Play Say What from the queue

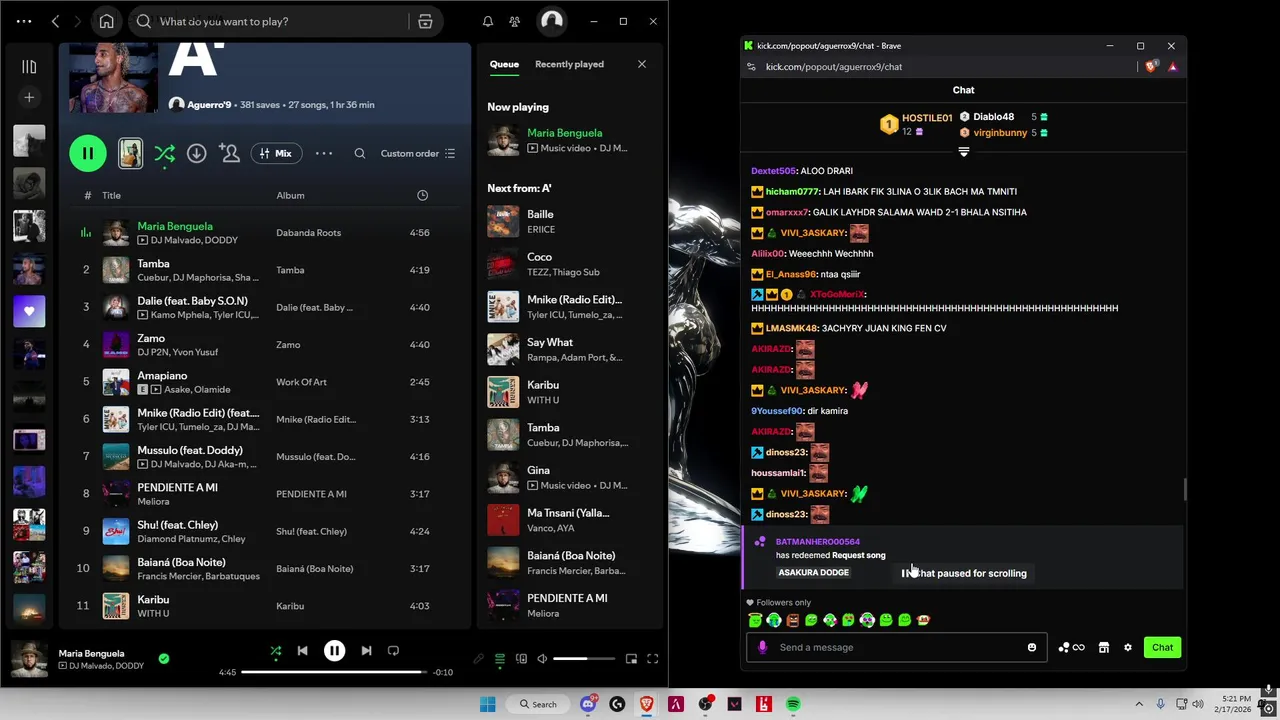coord(569,349)
